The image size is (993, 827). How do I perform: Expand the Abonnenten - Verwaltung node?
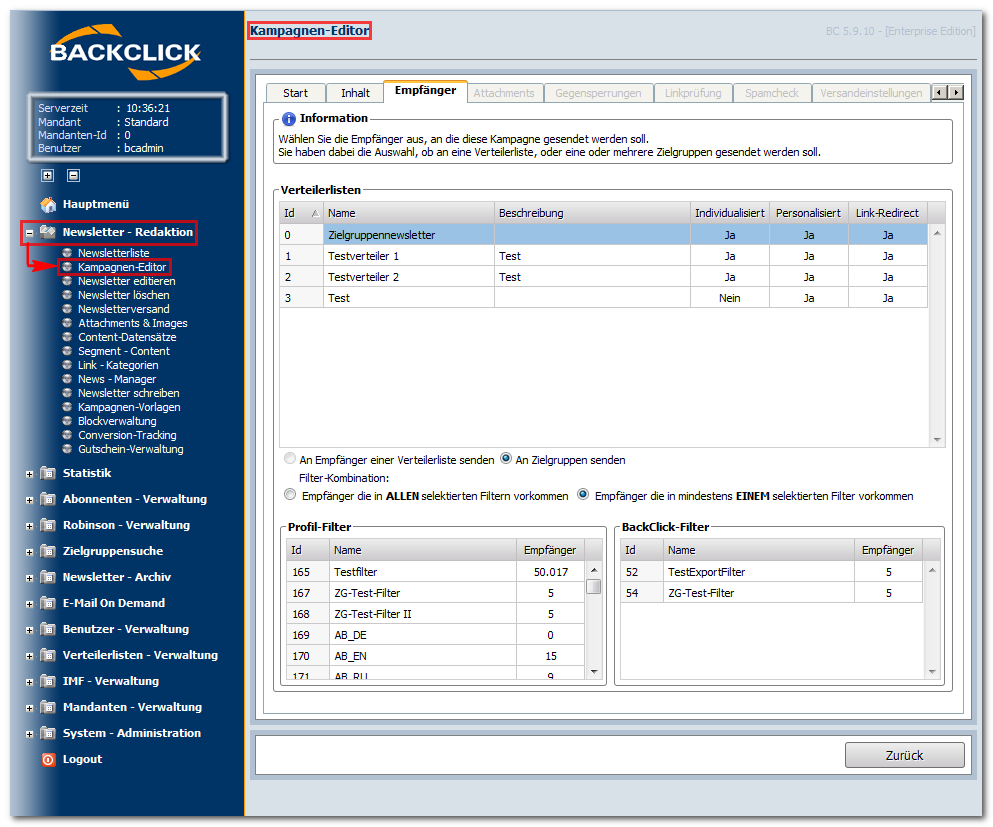click(x=29, y=500)
